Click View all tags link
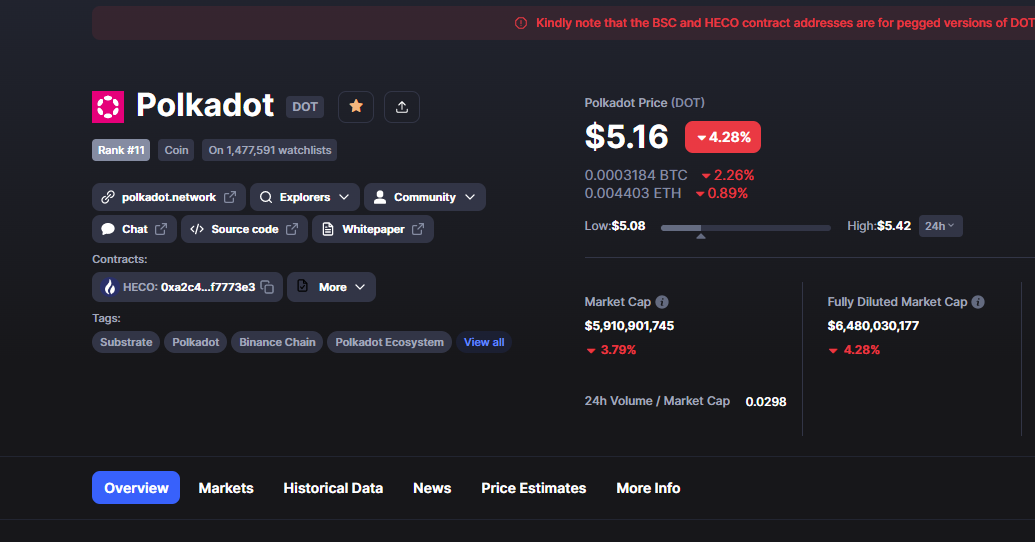This screenshot has width=1035, height=542. click(x=484, y=342)
